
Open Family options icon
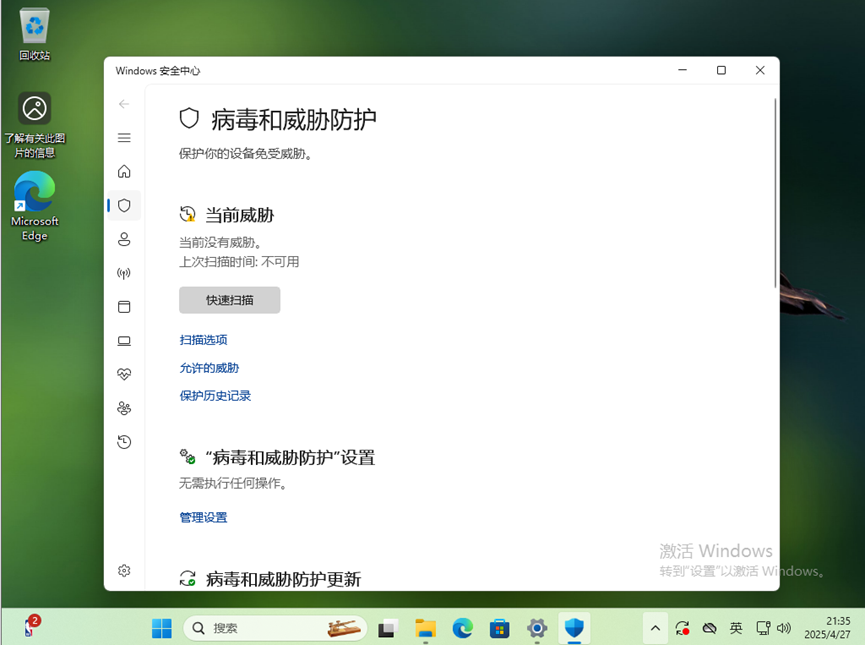point(124,408)
